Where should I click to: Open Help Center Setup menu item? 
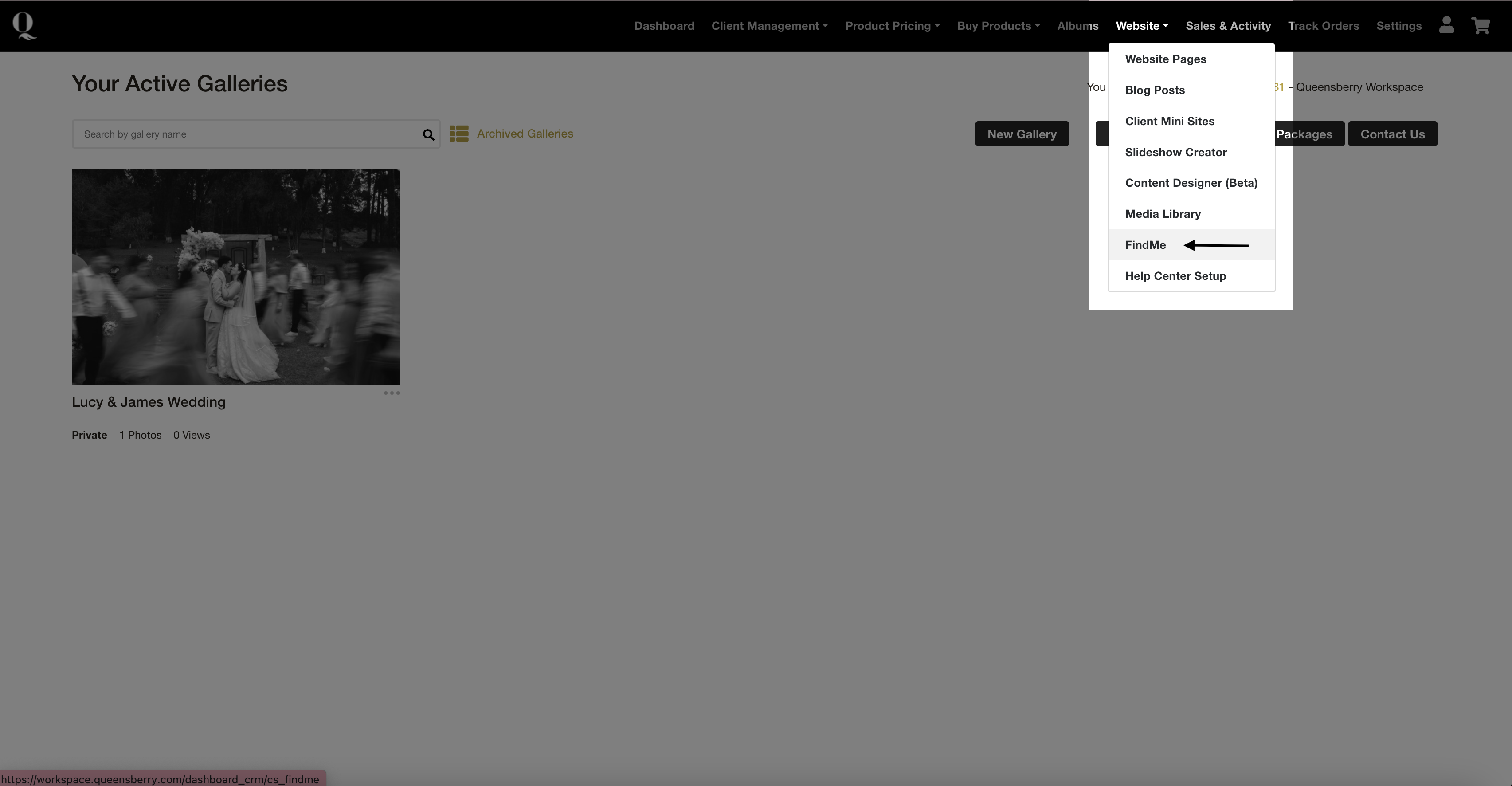(1175, 276)
